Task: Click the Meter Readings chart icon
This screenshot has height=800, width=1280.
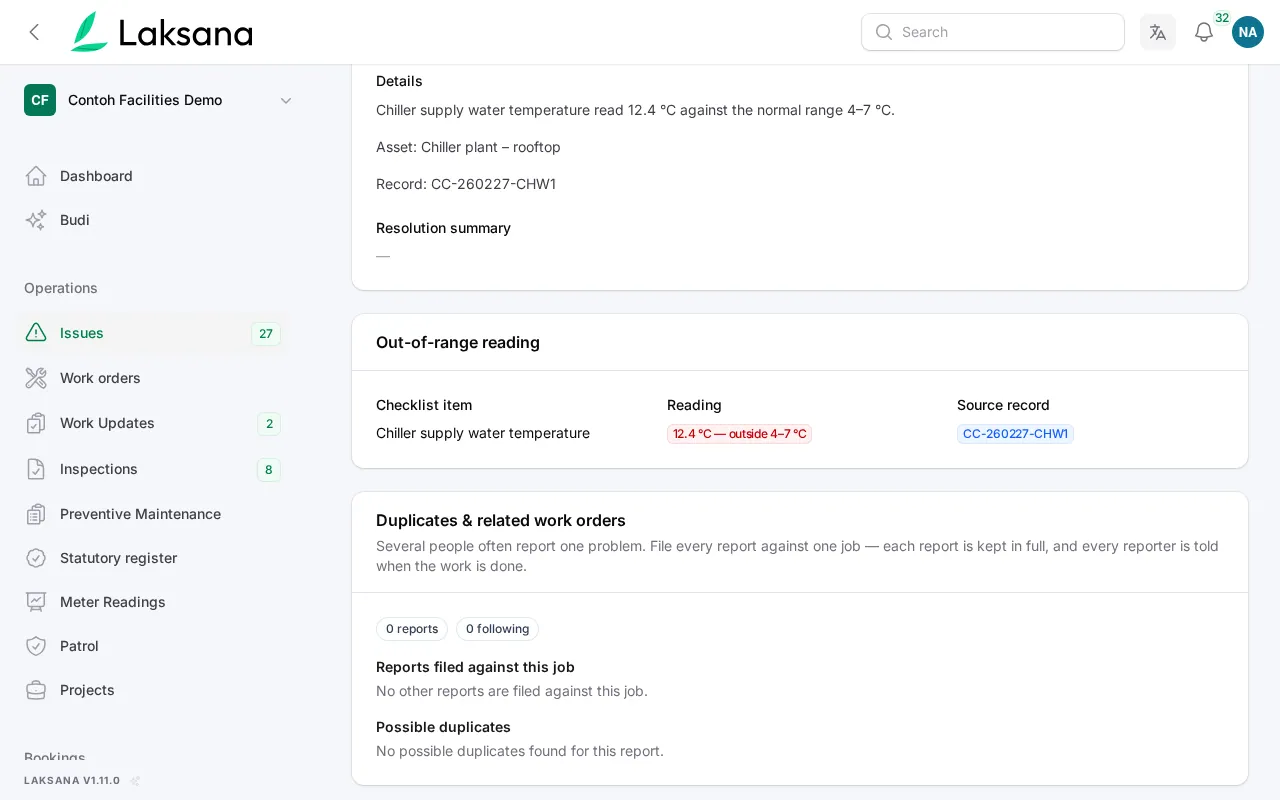Action: point(36,602)
